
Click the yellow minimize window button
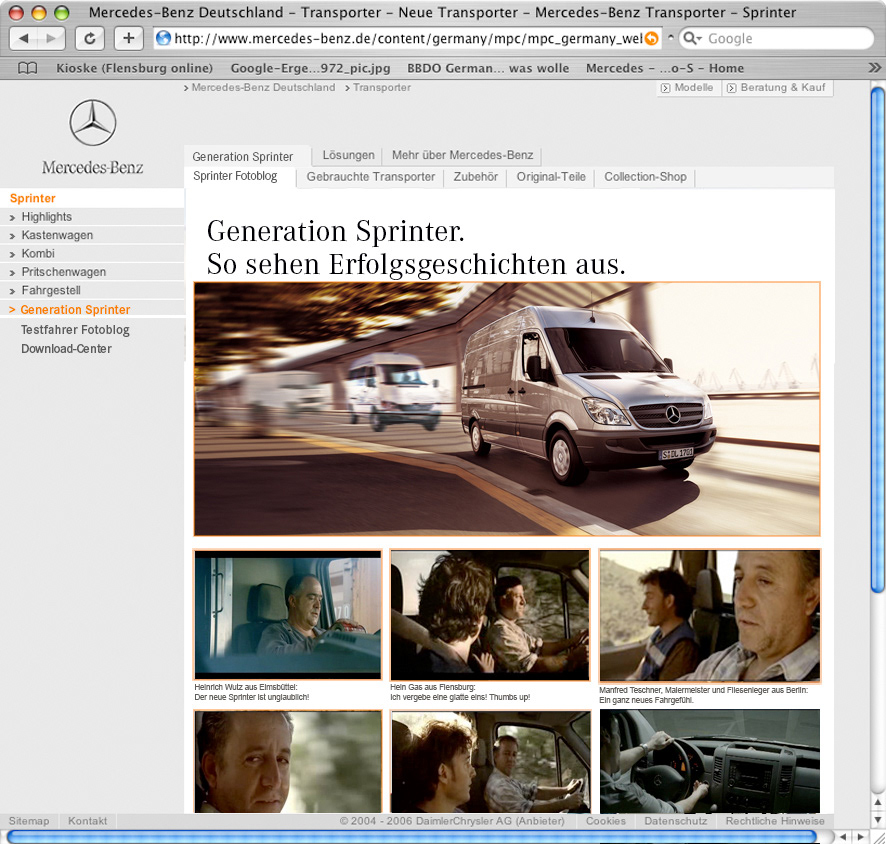(39, 12)
